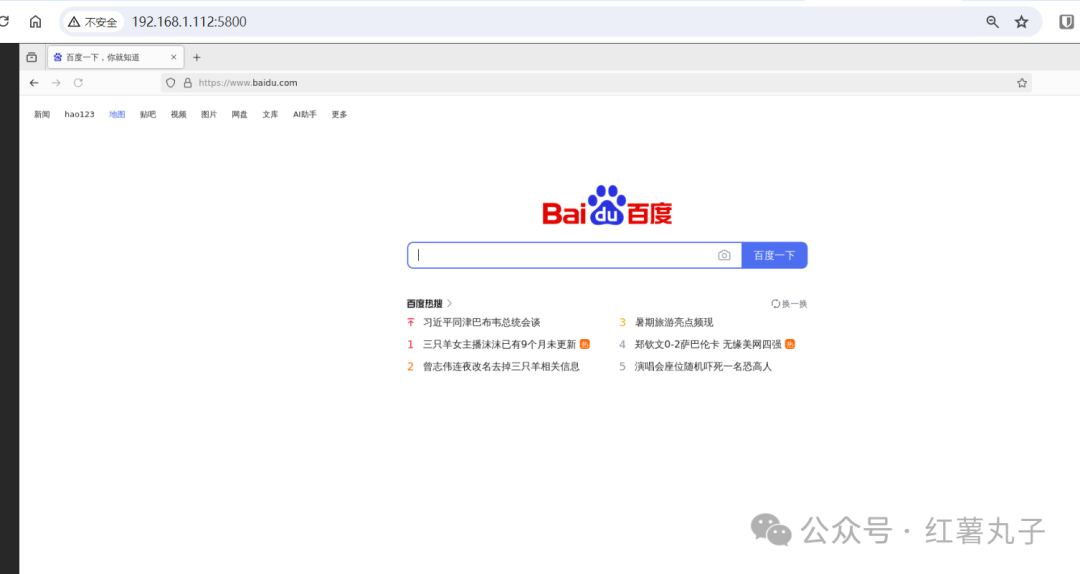Screen dimensions: 1080x574
Task: Open the 暑期旅游亮点频现 hot search link
Action: (x=674, y=322)
